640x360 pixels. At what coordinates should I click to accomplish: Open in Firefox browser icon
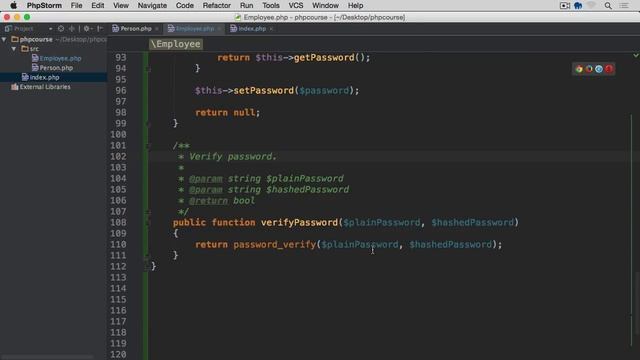(589, 69)
